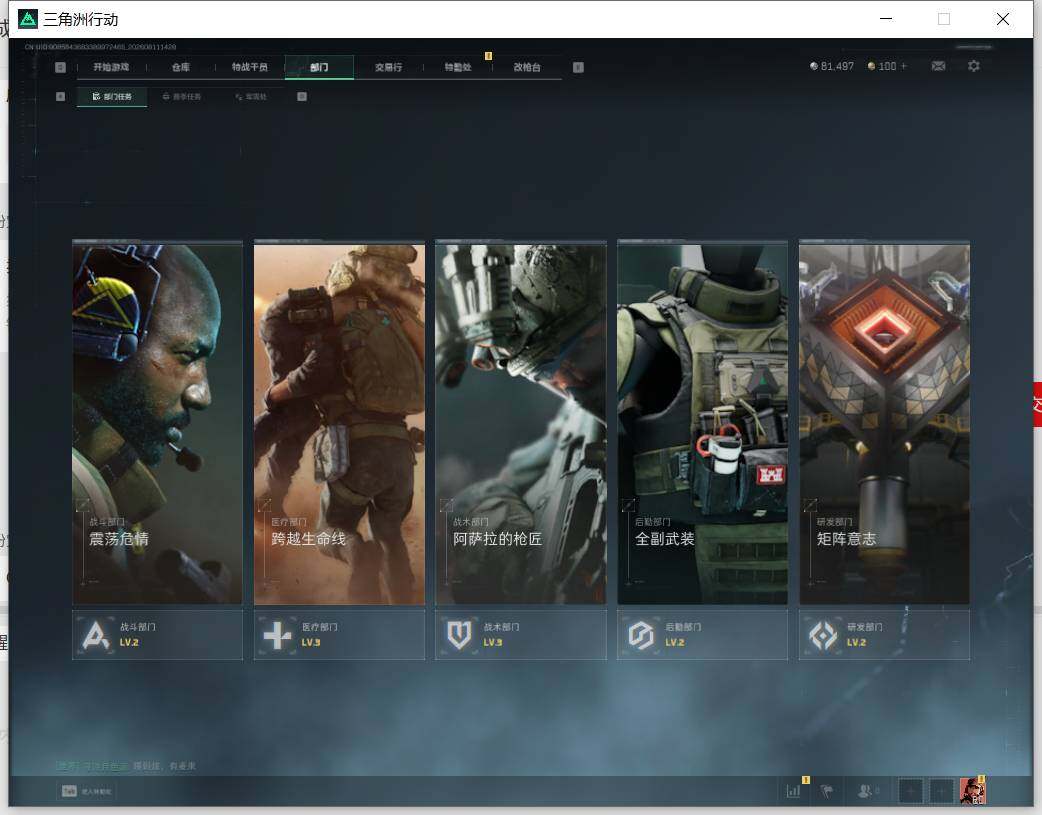This screenshot has width=1042, height=815.
Task: Maximize the 三角洲行动 window
Action: [944, 19]
